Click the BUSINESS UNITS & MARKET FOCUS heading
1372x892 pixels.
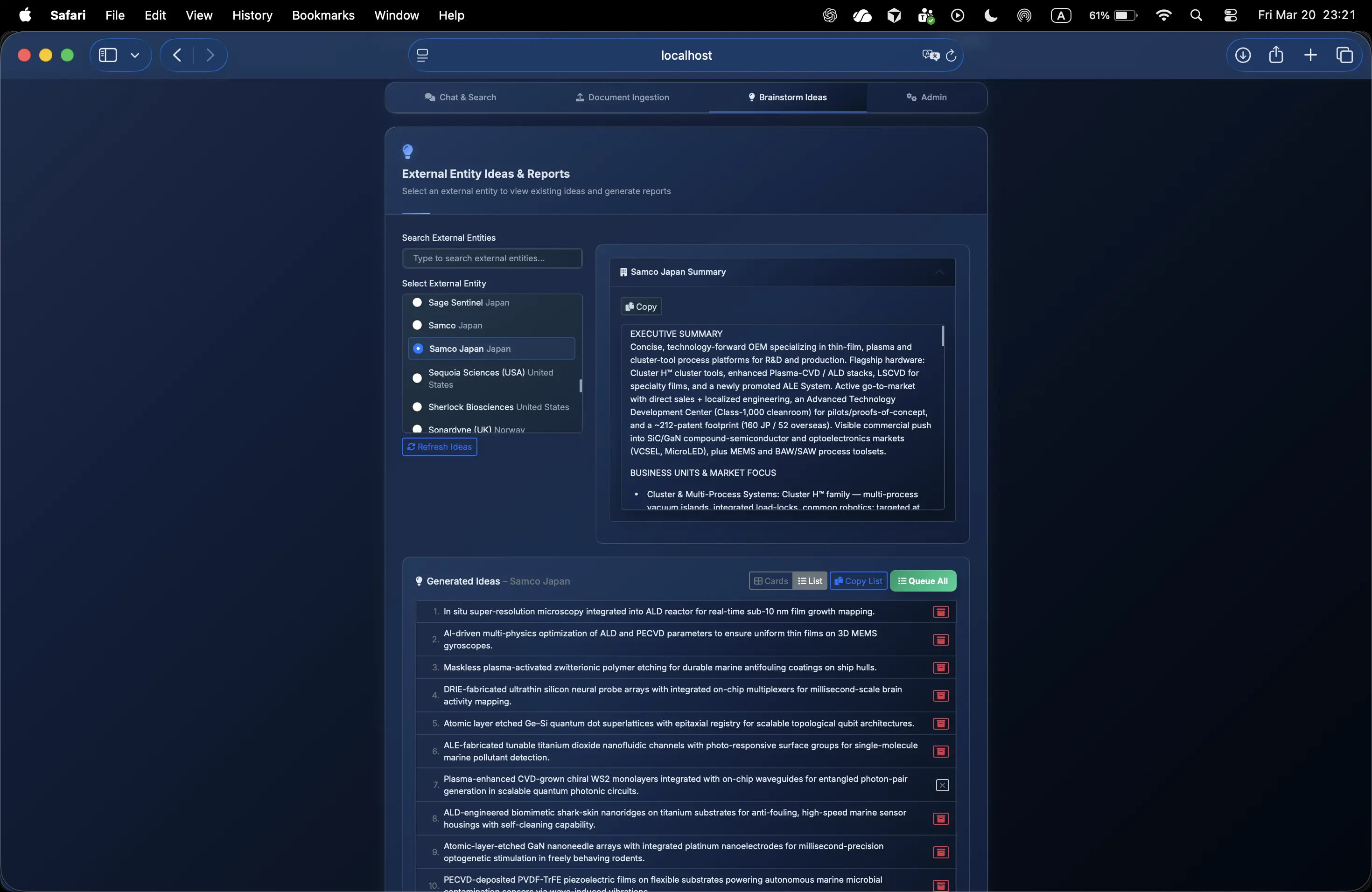pyautogui.click(x=703, y=473)
